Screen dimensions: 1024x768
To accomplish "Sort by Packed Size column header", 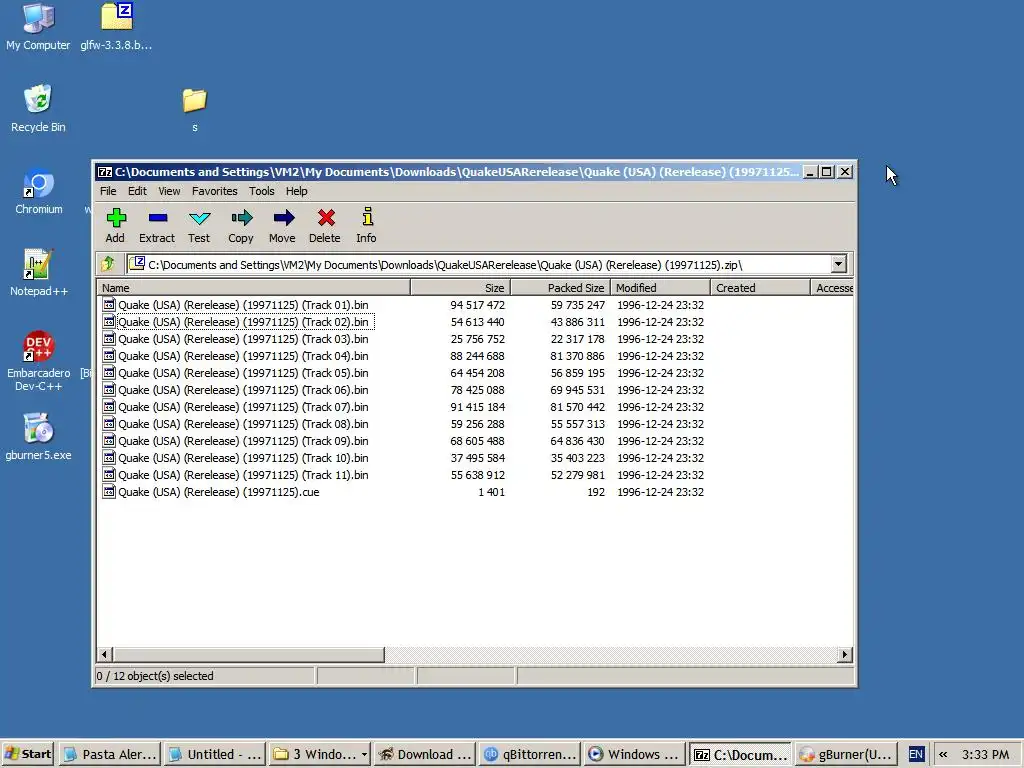I will [560, 287].
